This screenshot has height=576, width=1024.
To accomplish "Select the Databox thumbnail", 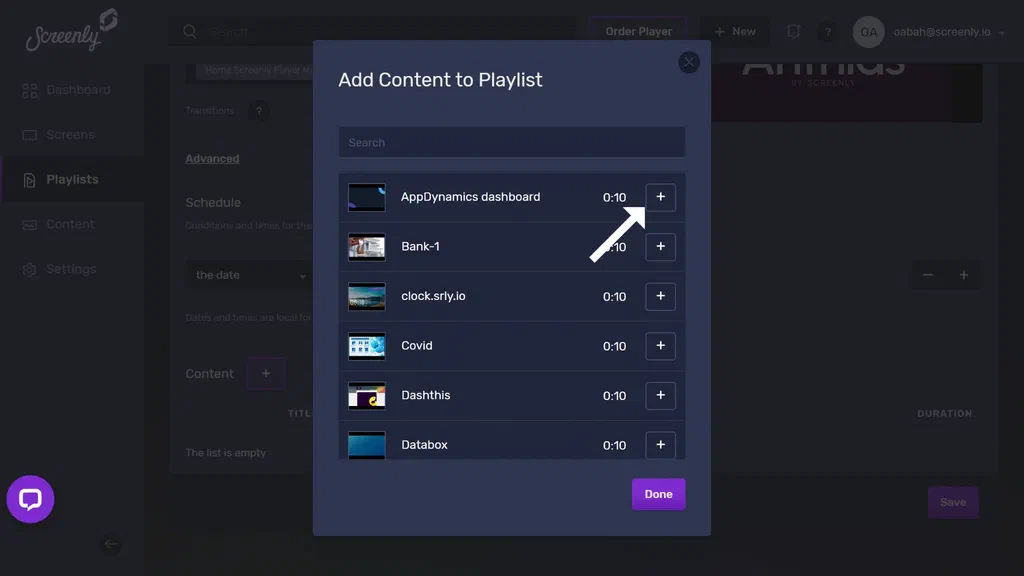I will pos(366,445).
